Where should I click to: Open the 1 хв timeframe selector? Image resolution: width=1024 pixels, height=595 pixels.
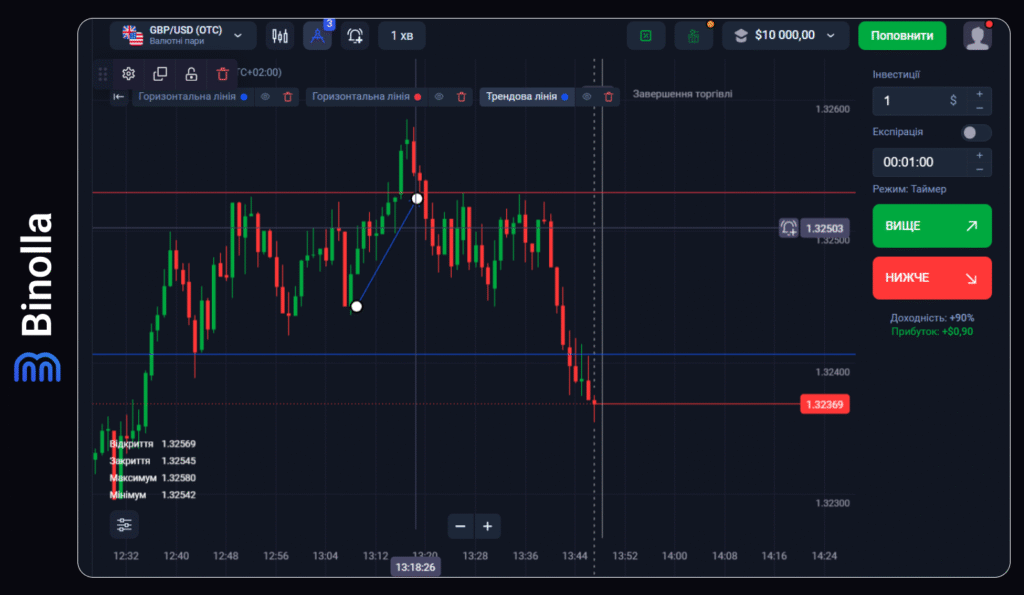401,36
